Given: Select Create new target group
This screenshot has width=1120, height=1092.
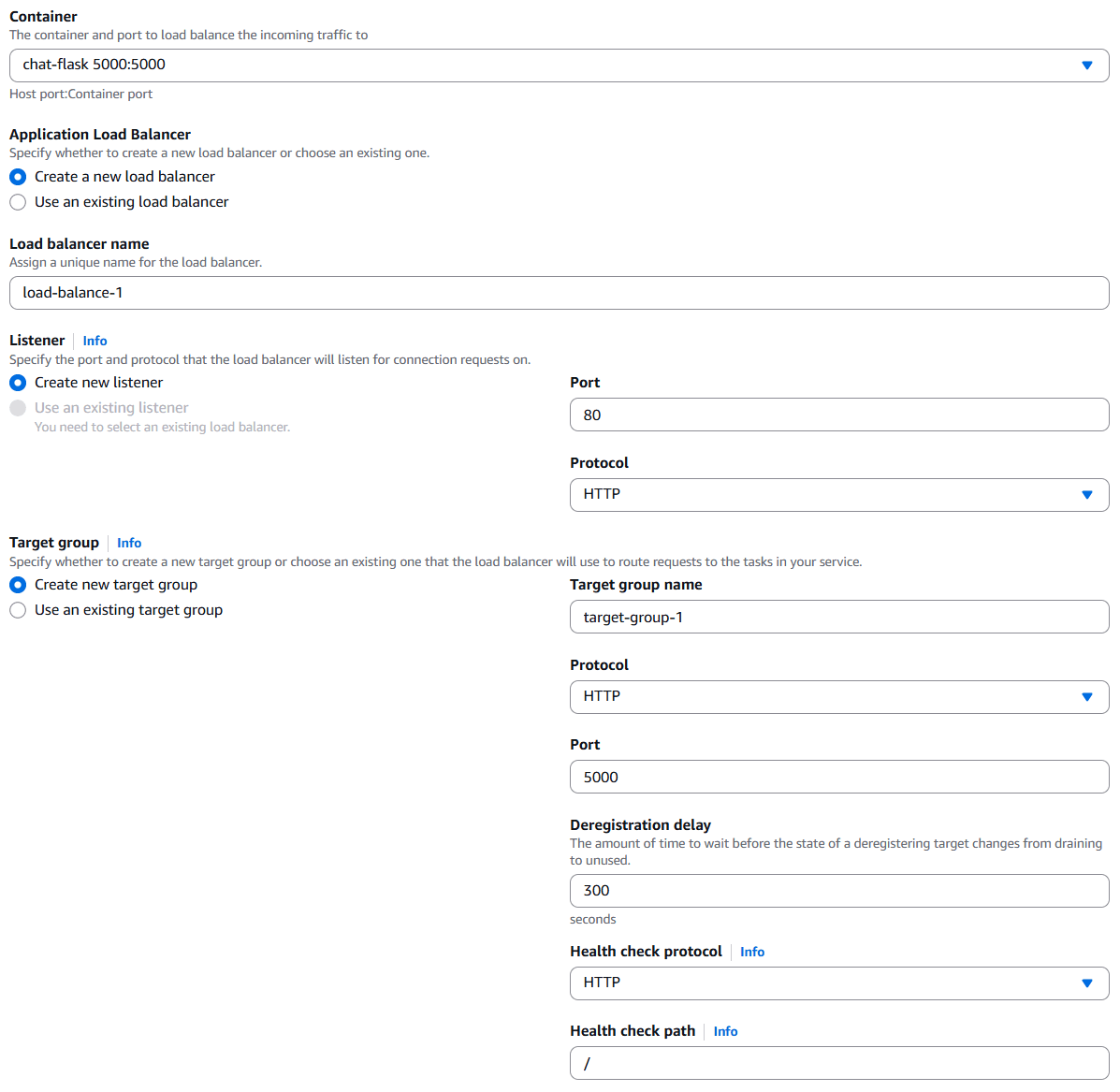Looking at the screenshot, I should tap(18, 585).
